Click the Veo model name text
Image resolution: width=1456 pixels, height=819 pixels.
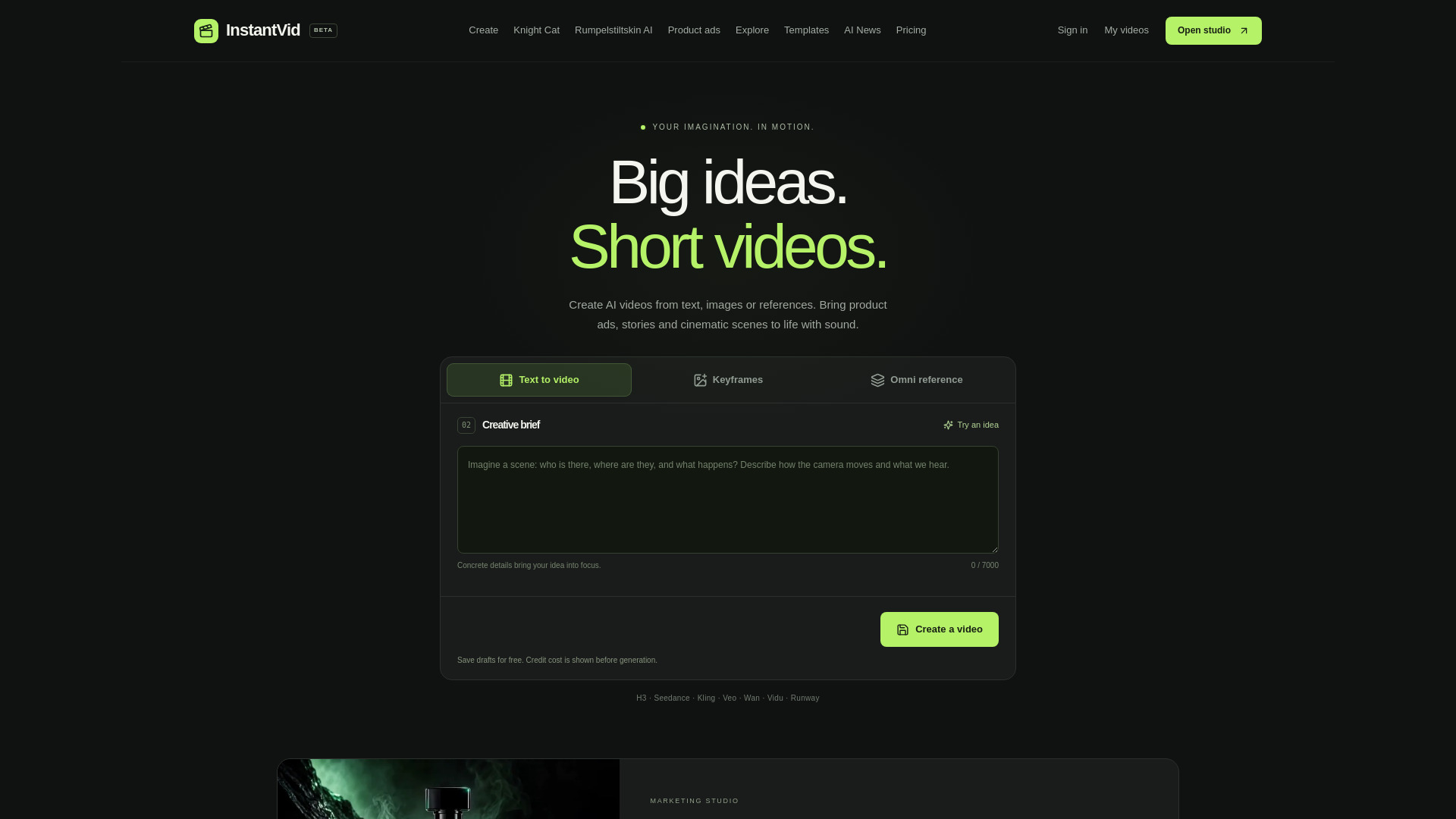tap(730, 698)
